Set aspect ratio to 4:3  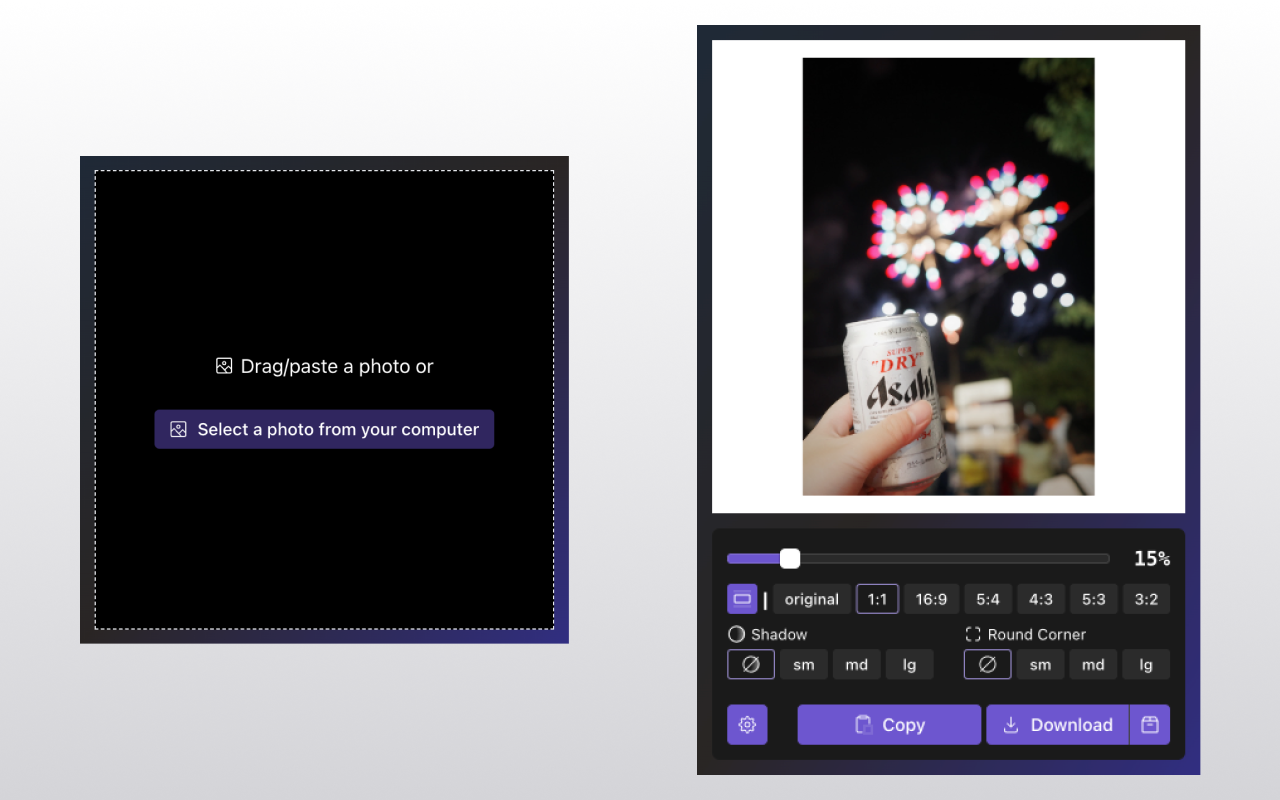pyautogui.click(x=1041, y=599)
